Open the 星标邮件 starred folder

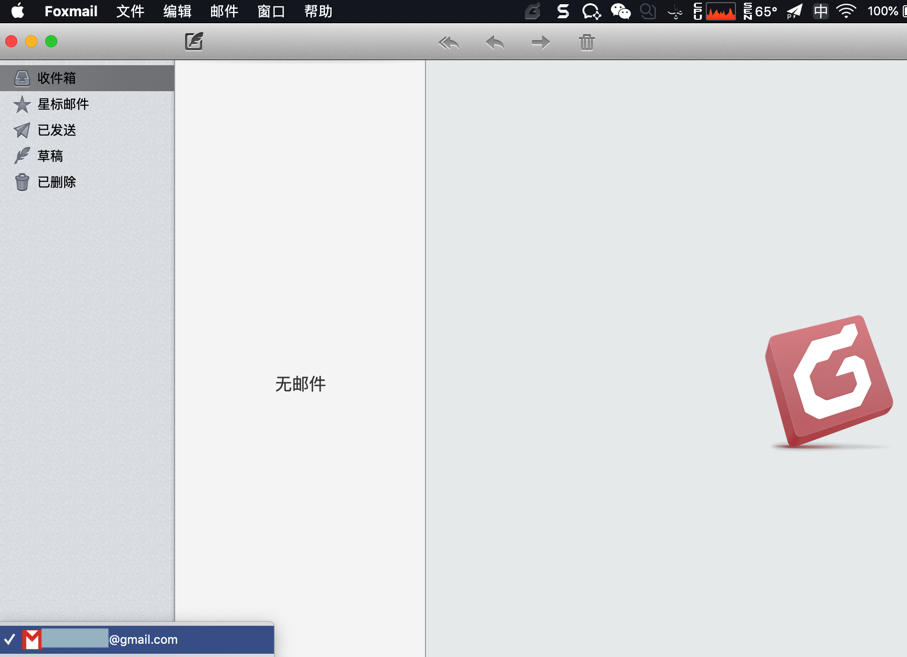coord(87,104)
